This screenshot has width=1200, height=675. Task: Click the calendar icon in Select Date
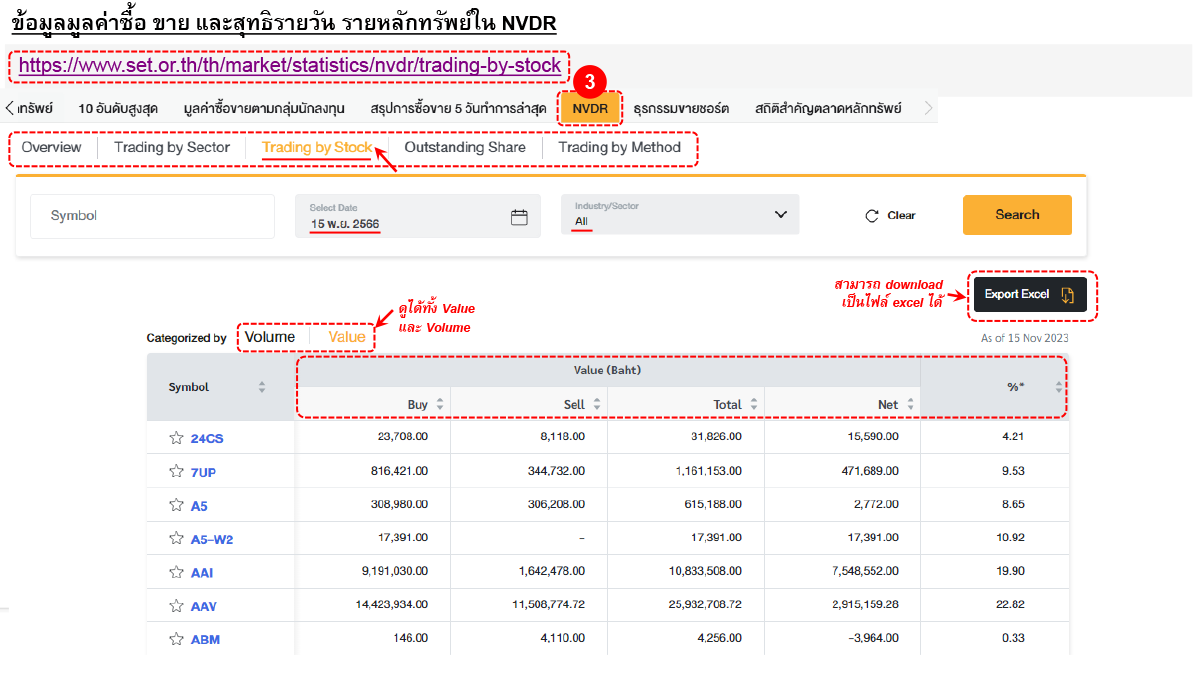tap(519, 217)
